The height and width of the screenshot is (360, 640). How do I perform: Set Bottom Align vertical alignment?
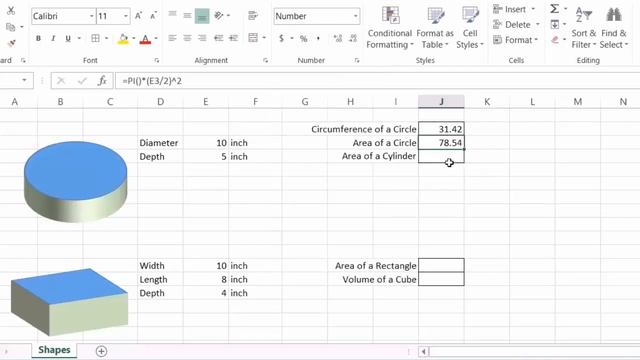(x=202, y=16)
